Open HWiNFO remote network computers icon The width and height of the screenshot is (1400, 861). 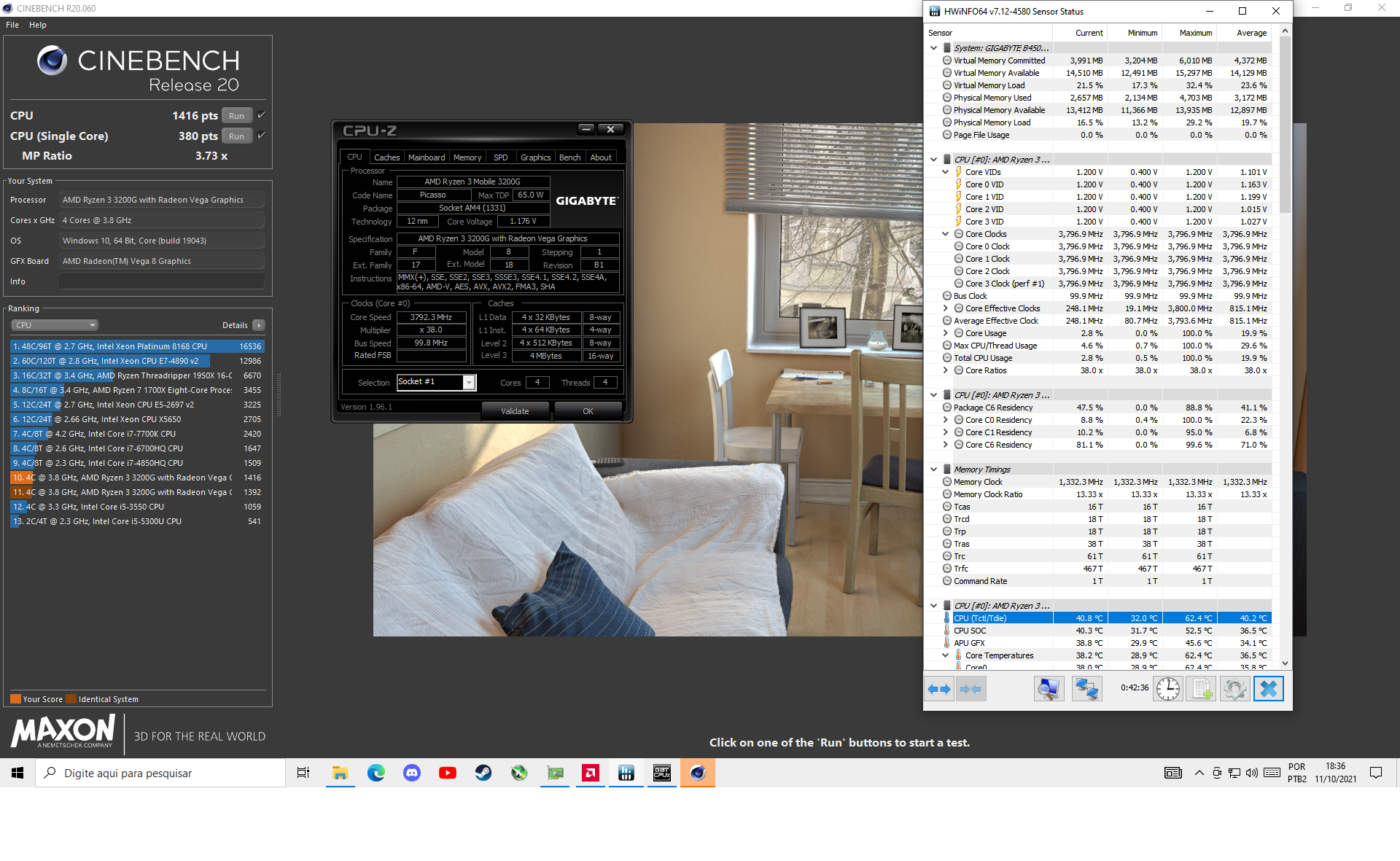1086,689
